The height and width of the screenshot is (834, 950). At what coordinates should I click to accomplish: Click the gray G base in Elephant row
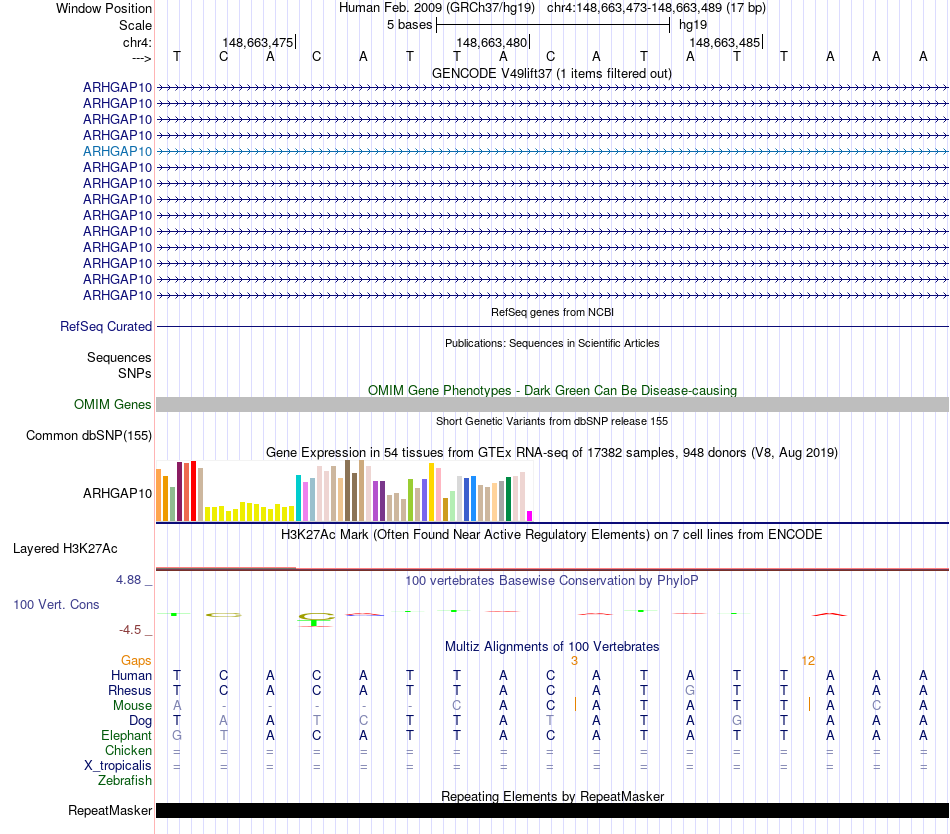[177, 735]
